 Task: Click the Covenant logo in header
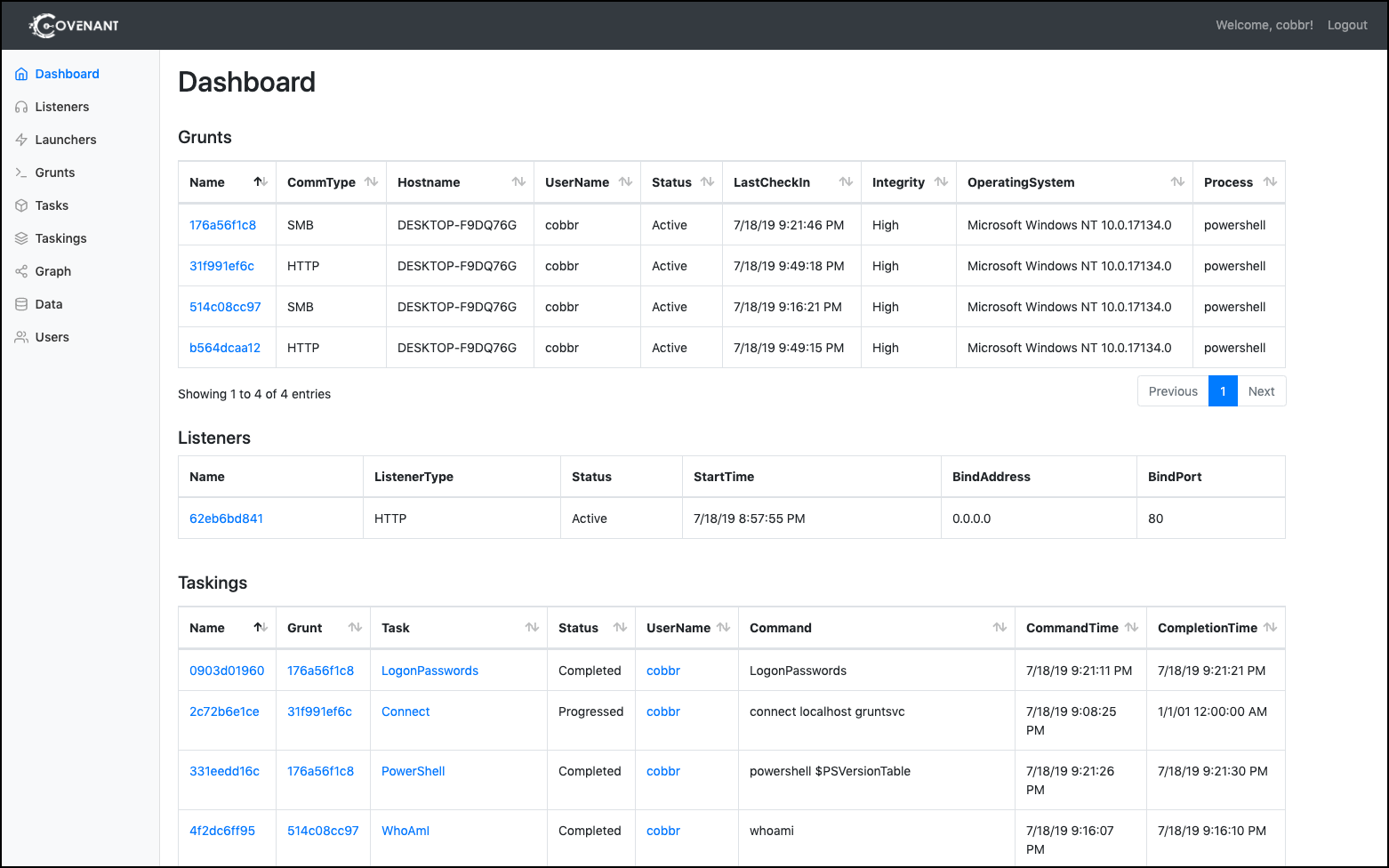tap(74, 26)
